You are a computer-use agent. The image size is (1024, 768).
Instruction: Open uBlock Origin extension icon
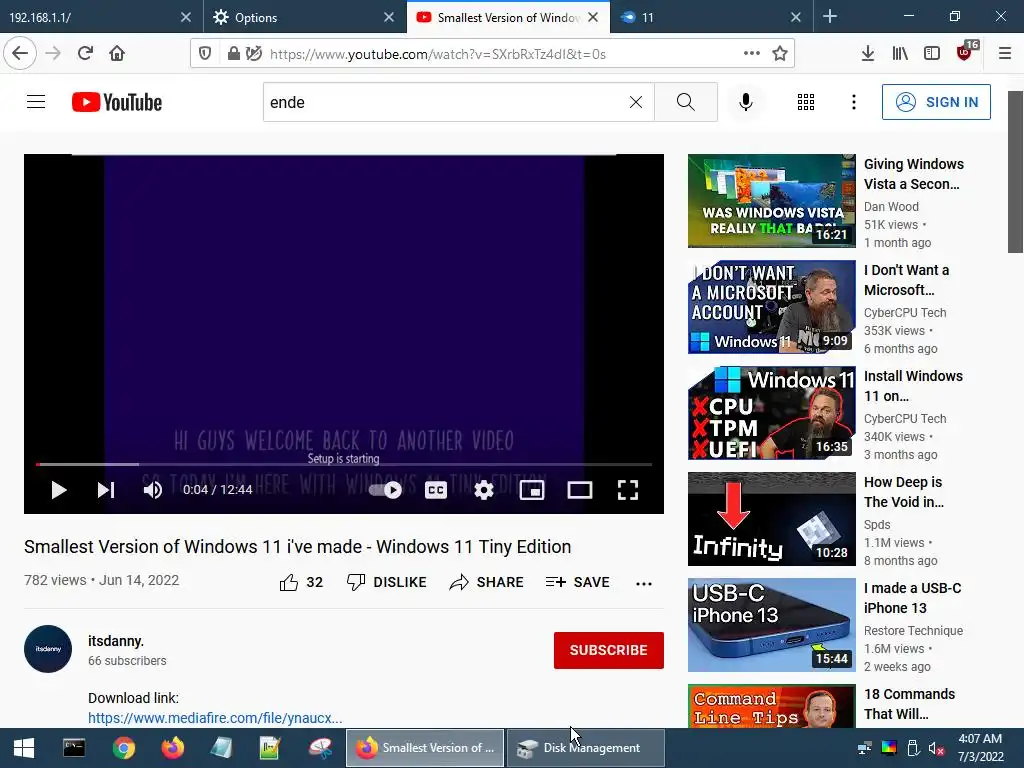(967, 52)
